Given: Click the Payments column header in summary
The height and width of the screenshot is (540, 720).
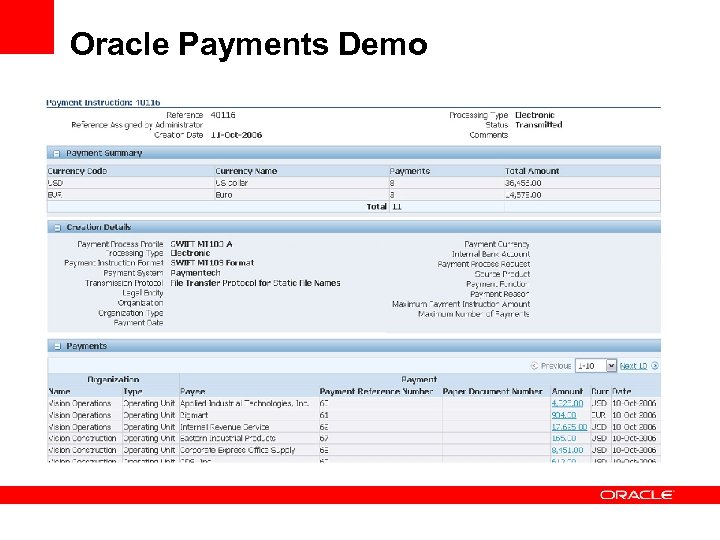Looking at the screenshot, I should coord(410,171).
